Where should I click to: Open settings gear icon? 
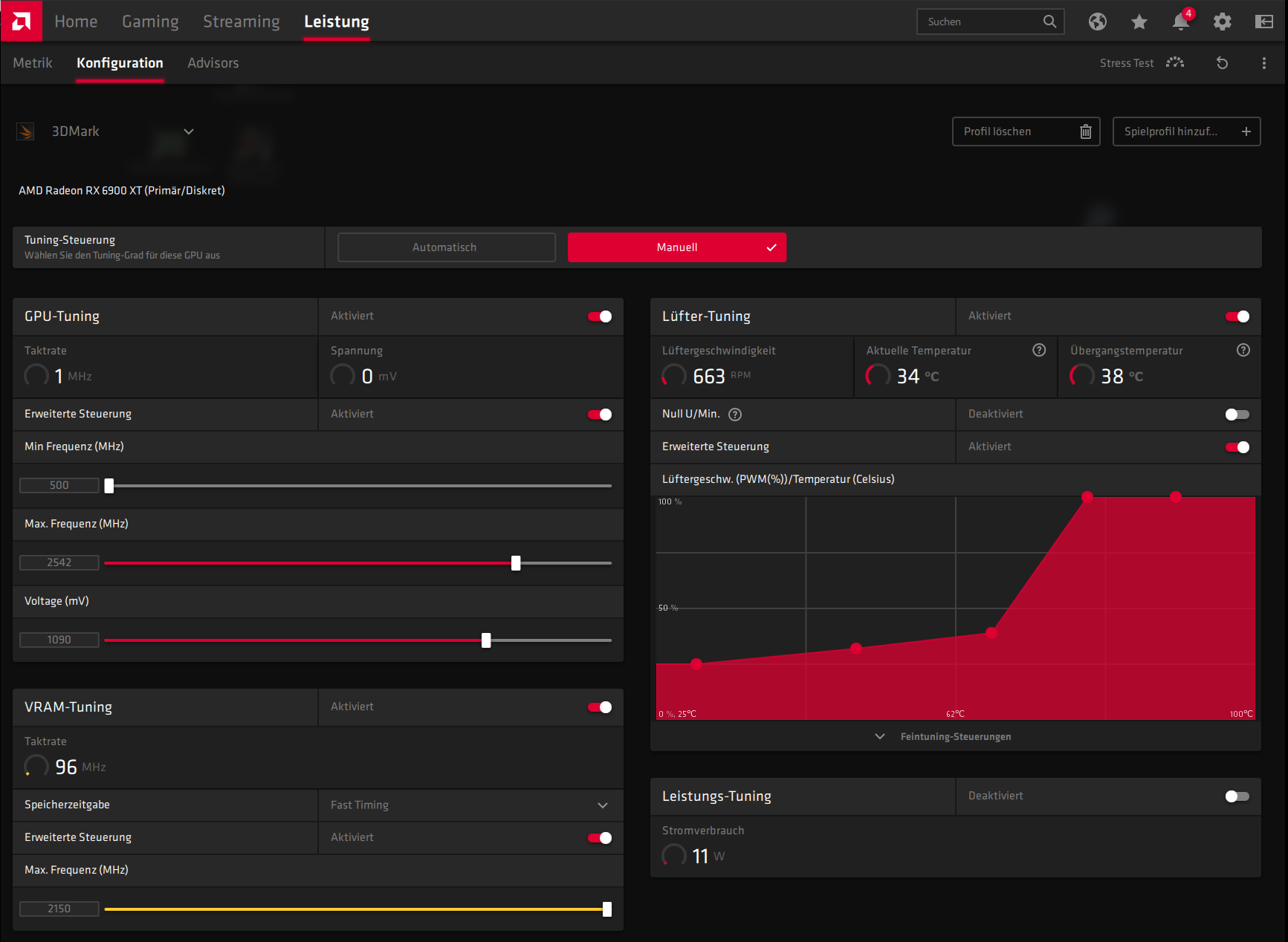click(1223, 22)
